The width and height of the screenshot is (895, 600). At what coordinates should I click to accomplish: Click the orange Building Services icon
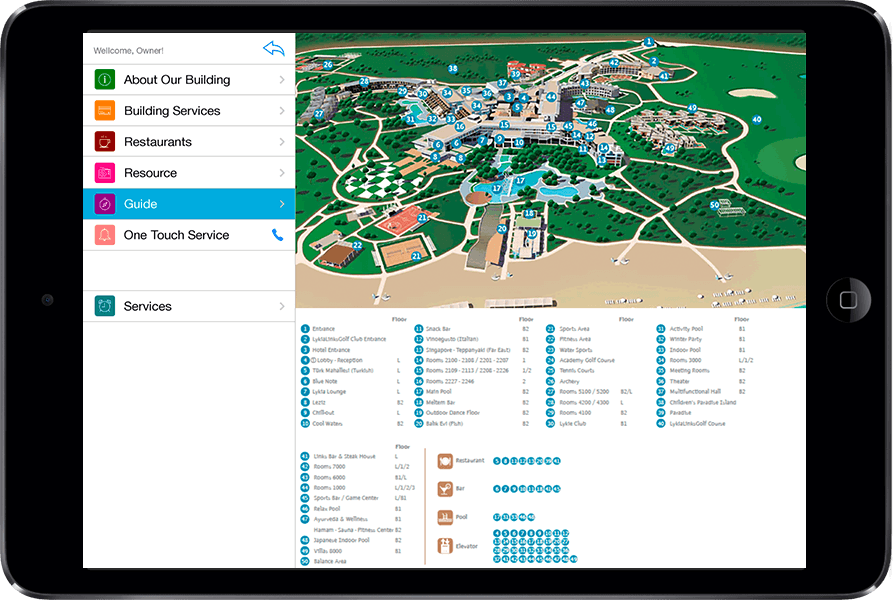pos(105,111)
